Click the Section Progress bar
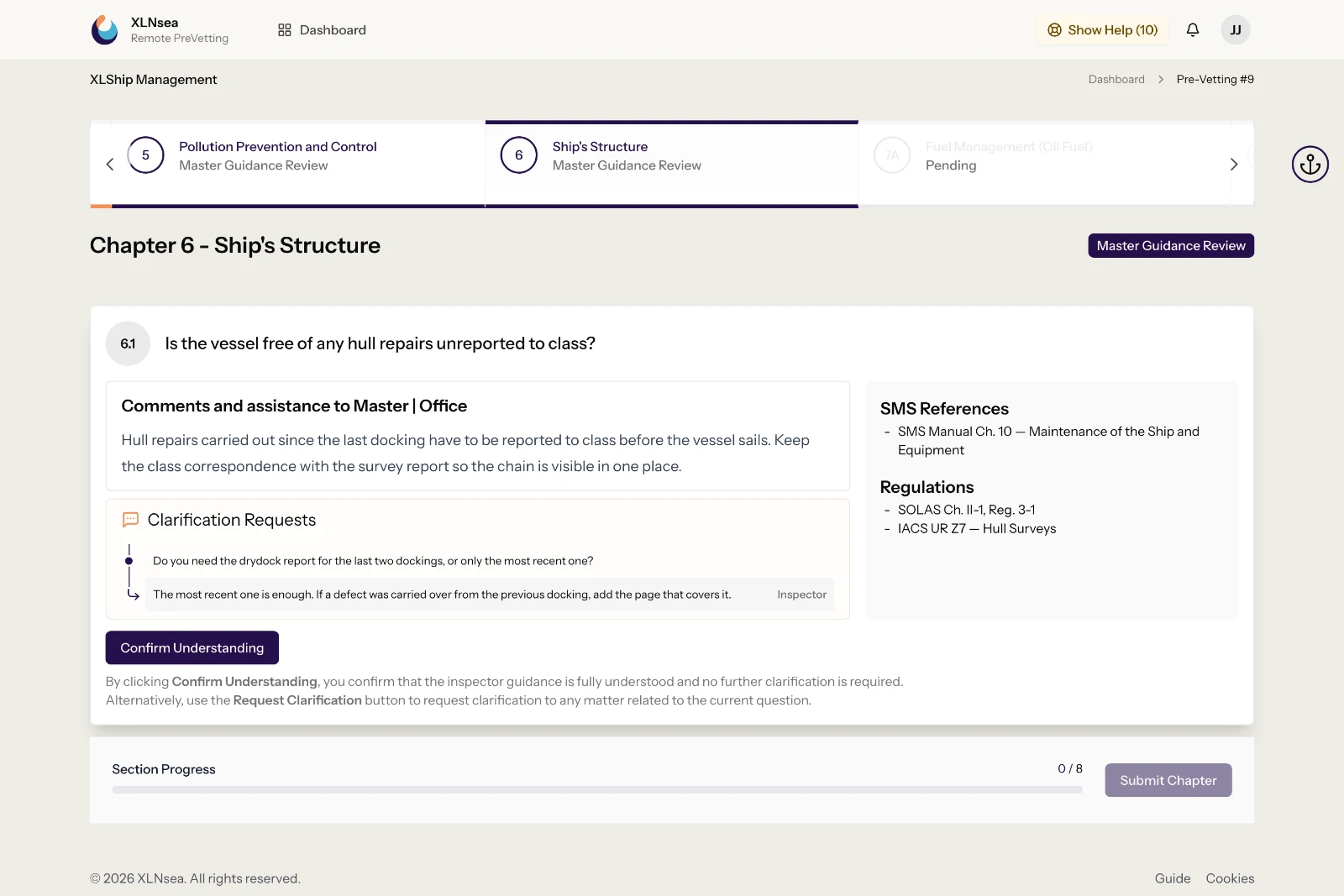The width and height of the screenshot is (1344, 896). [597, 790]
